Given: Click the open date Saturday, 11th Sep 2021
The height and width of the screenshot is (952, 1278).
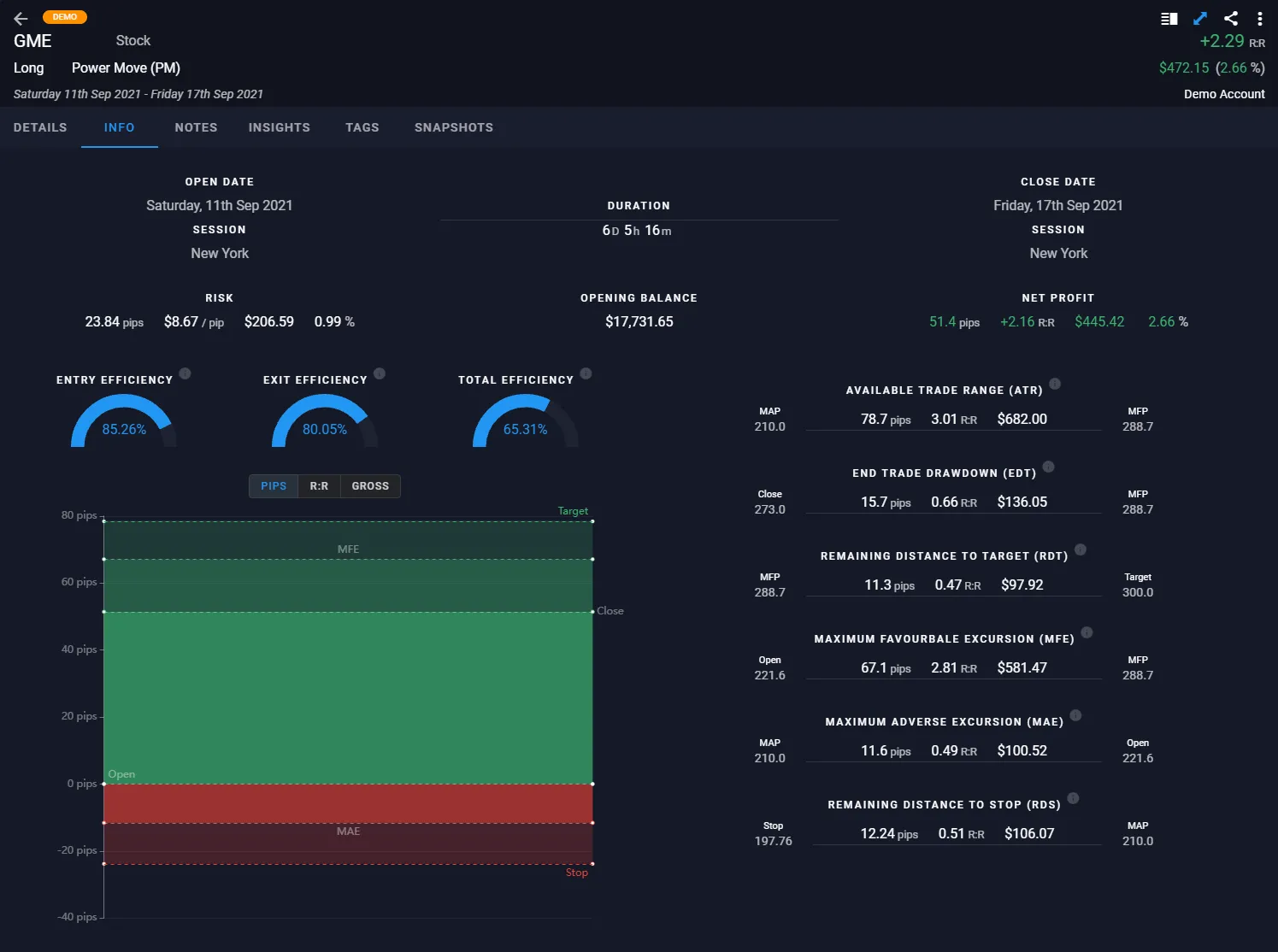Looking at the screenshot, I should [220, 205].
